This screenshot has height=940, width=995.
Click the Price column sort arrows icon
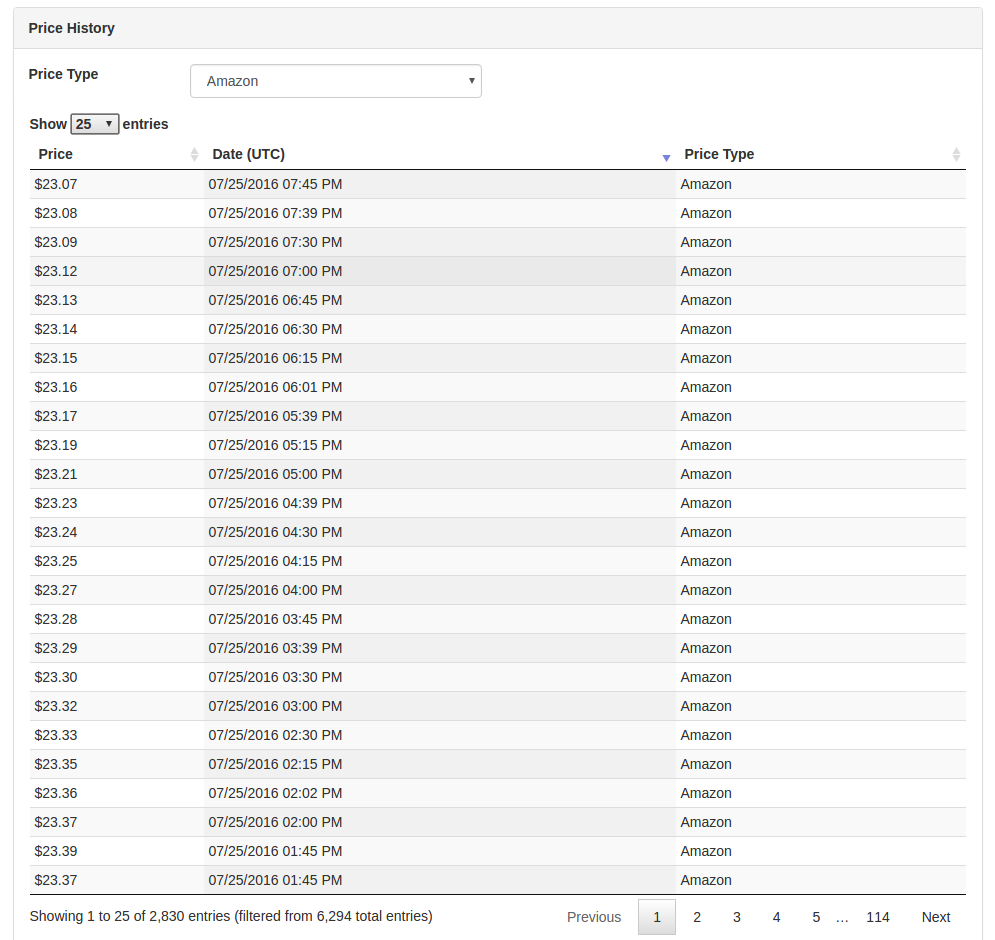(194, 155)
